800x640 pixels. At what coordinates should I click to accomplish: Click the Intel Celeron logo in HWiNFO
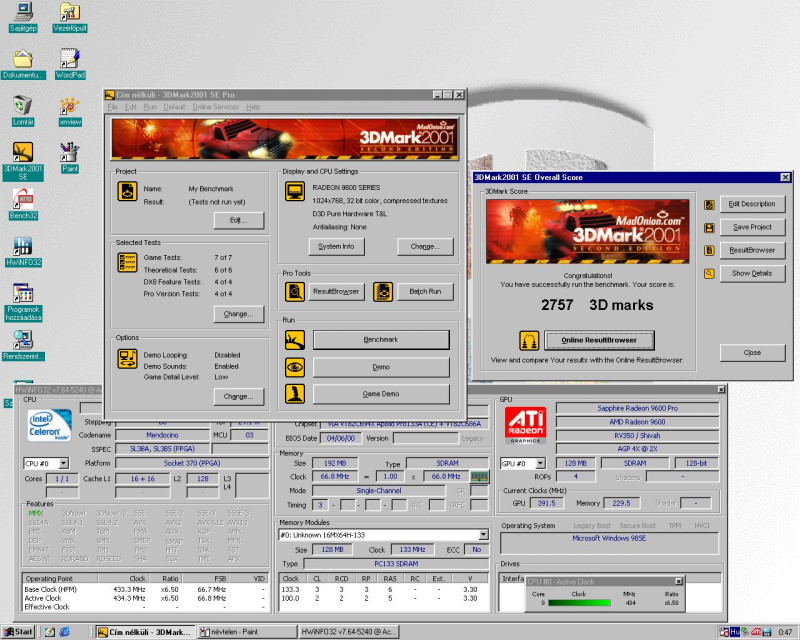pyautogui.click(x=49, y=425)
